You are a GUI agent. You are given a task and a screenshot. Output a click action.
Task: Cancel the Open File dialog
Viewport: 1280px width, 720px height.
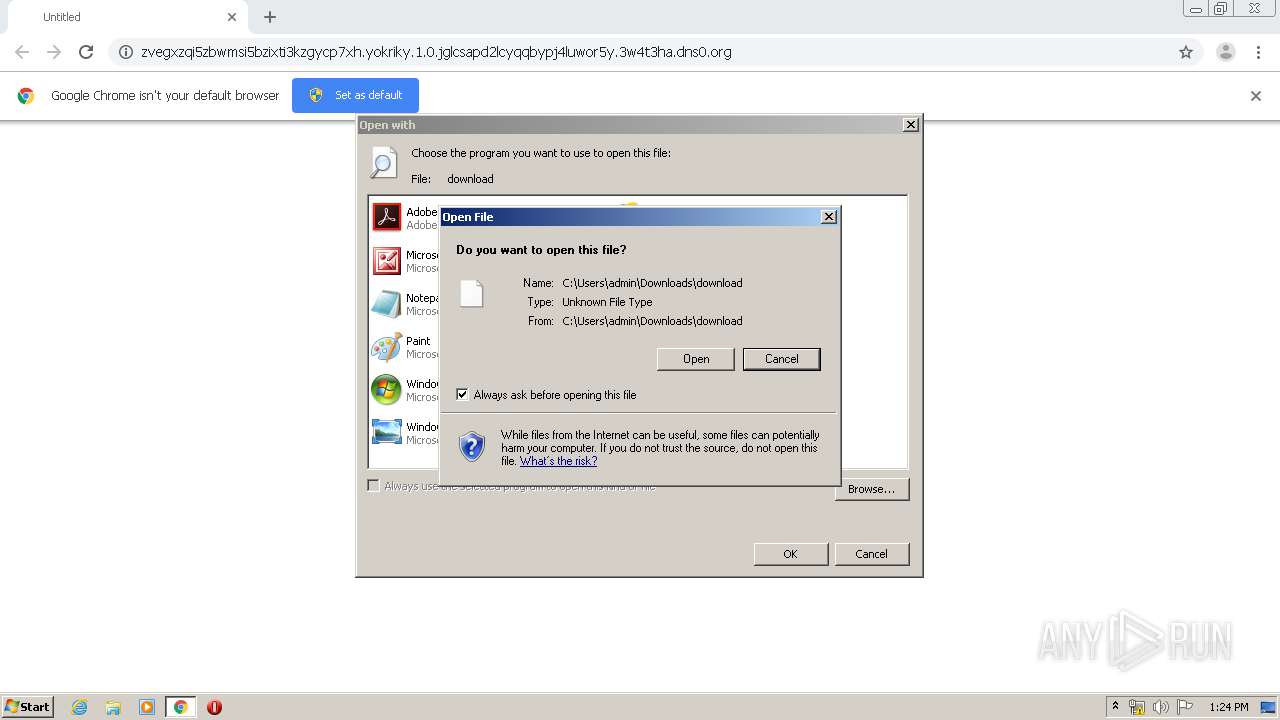[782, 359]
